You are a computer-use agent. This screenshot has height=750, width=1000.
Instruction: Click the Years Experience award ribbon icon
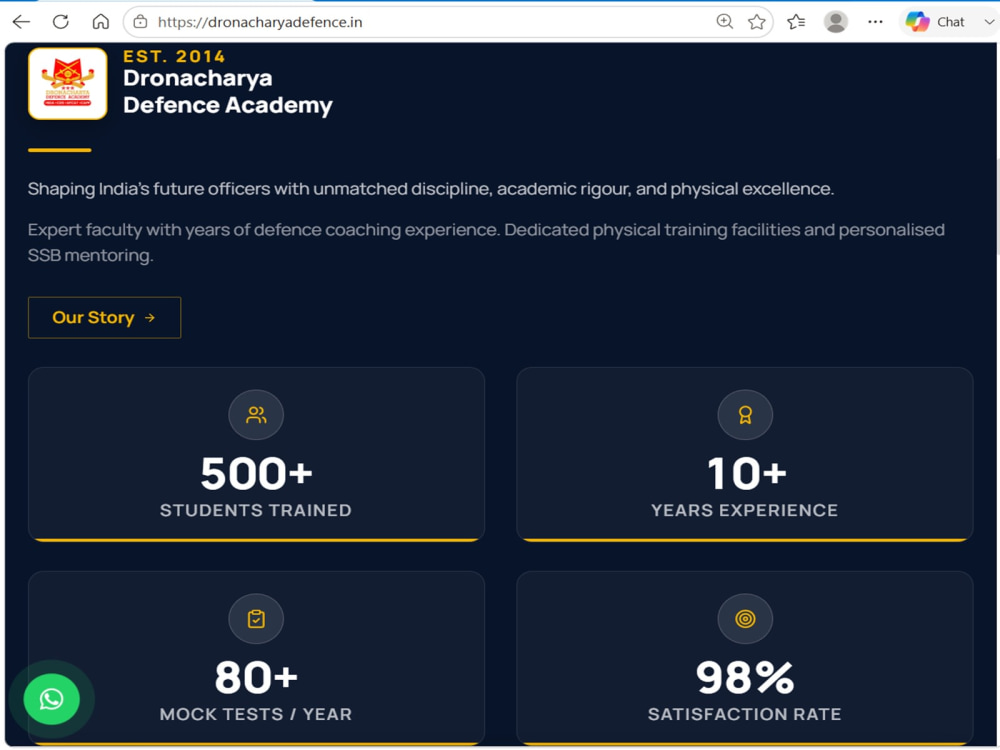pos(745,415)
